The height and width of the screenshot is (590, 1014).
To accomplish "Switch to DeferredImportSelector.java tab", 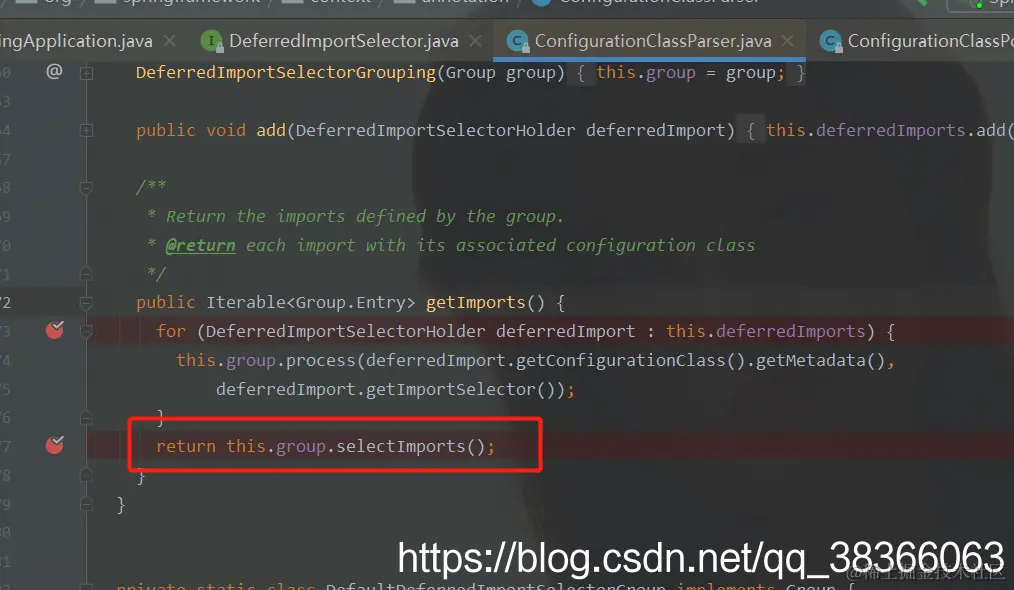I will click(343, 41).
